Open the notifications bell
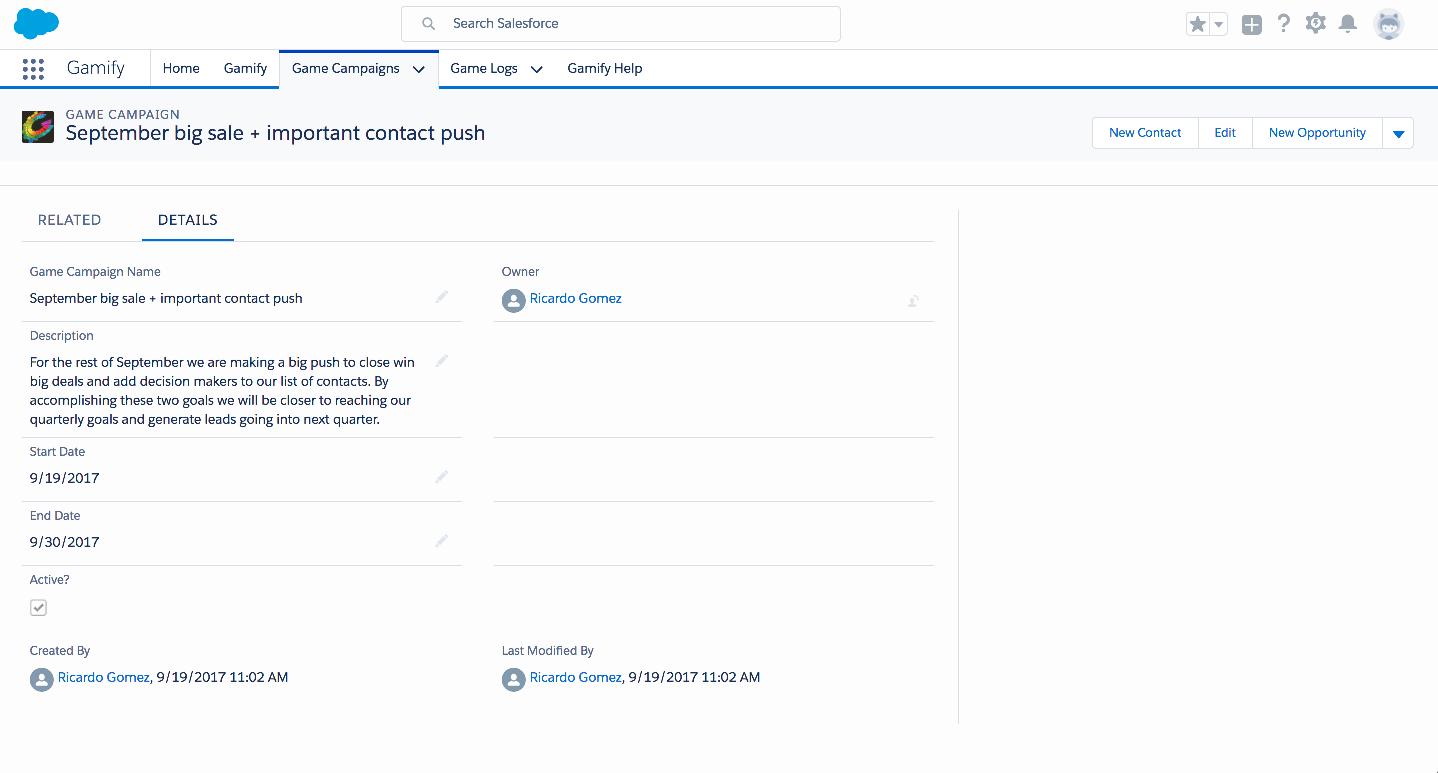Image resolution: width=1438 pixels, height=773 pixels. coord(1348,24)
